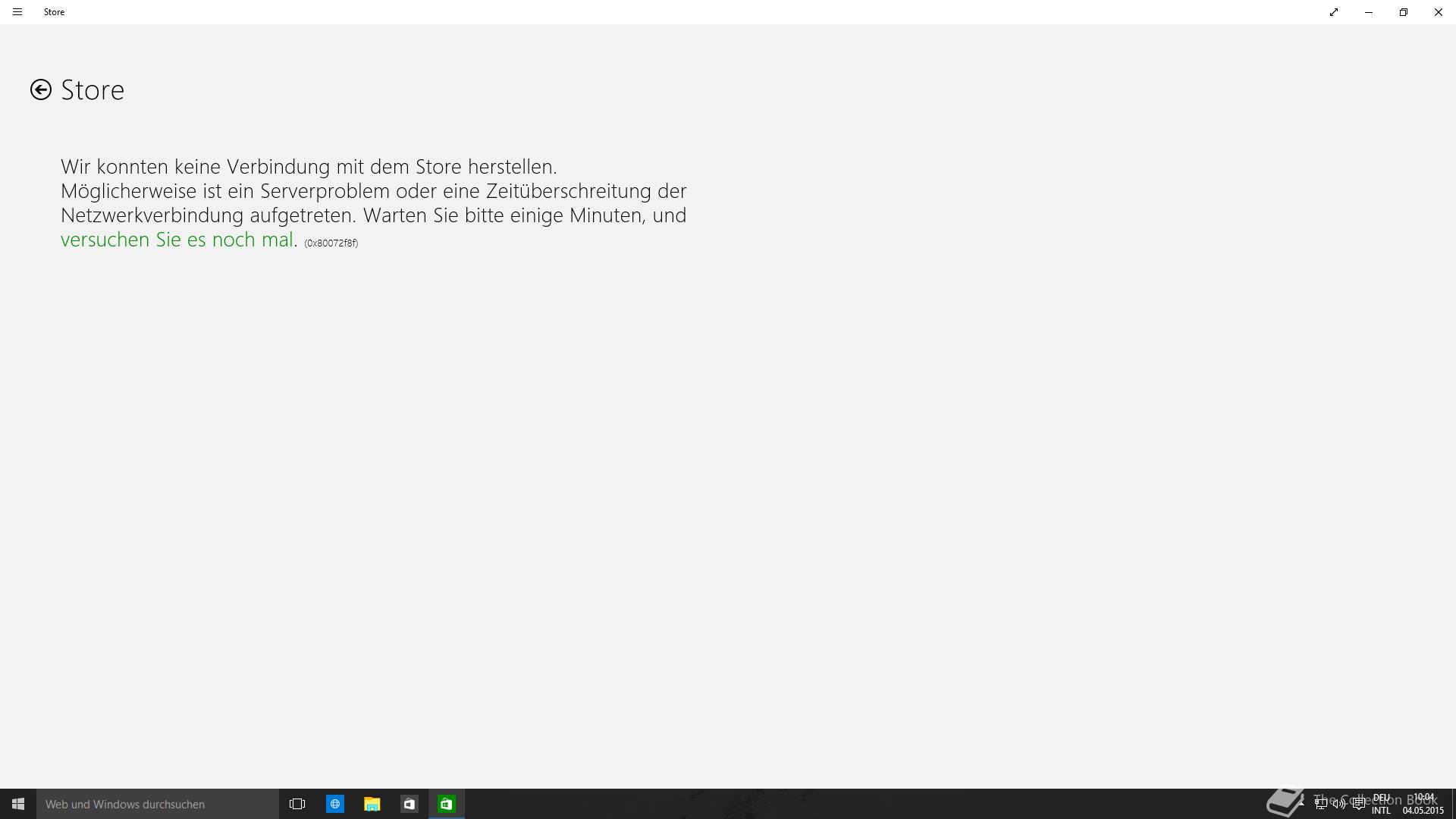
Task: Launch the browser globe icon in taskbar
Action: 335,804
